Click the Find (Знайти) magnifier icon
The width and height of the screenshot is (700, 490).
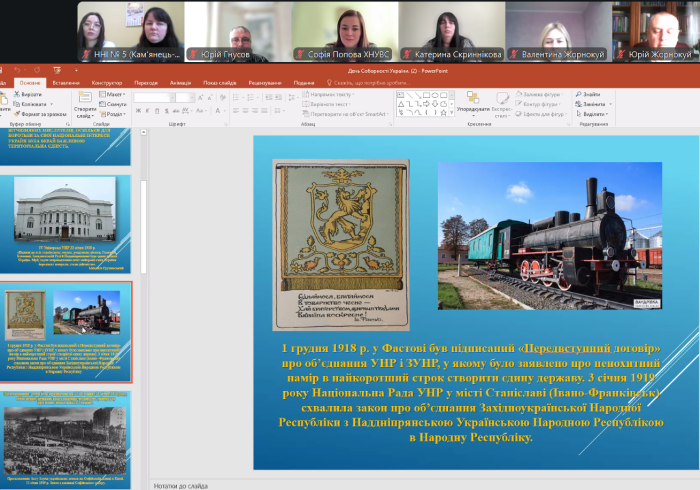(x=580, y=94)
